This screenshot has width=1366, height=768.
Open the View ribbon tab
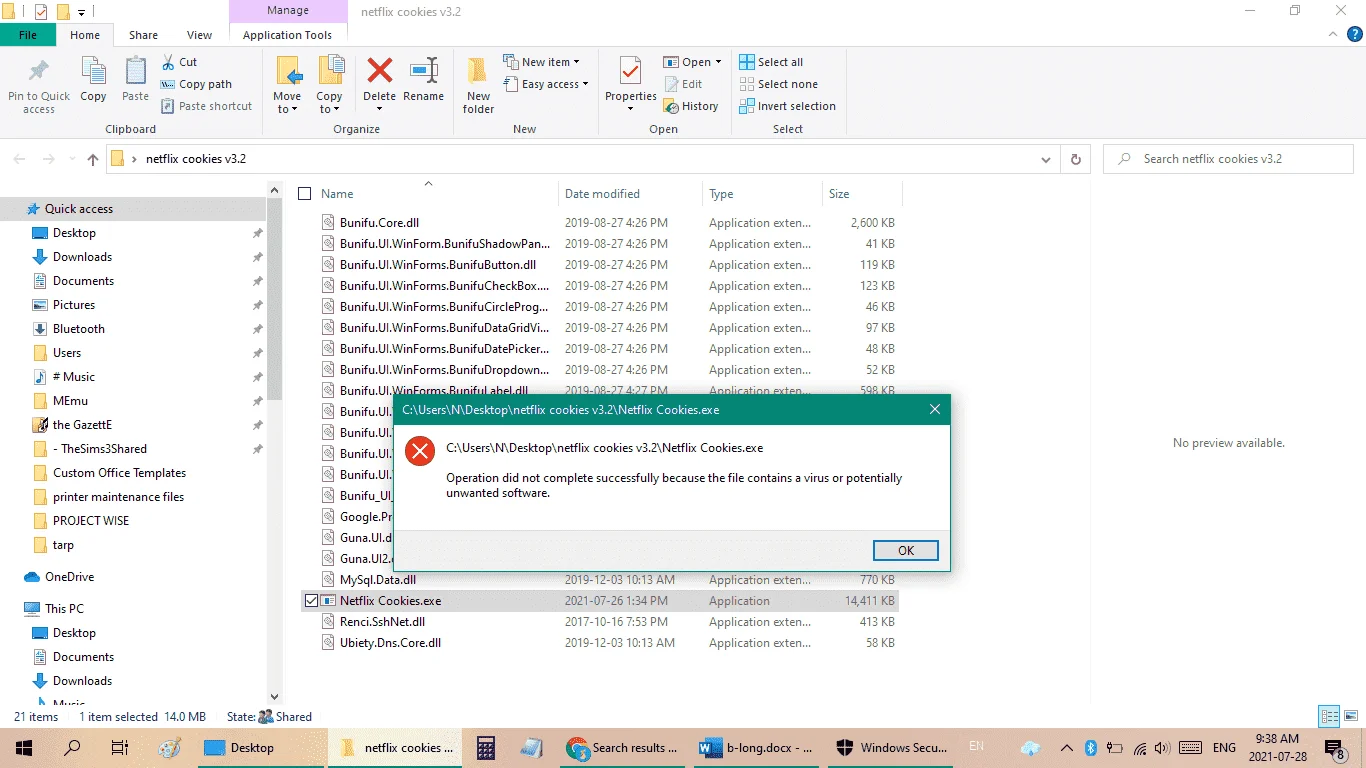pyautogui.click(x=199, y=35)
